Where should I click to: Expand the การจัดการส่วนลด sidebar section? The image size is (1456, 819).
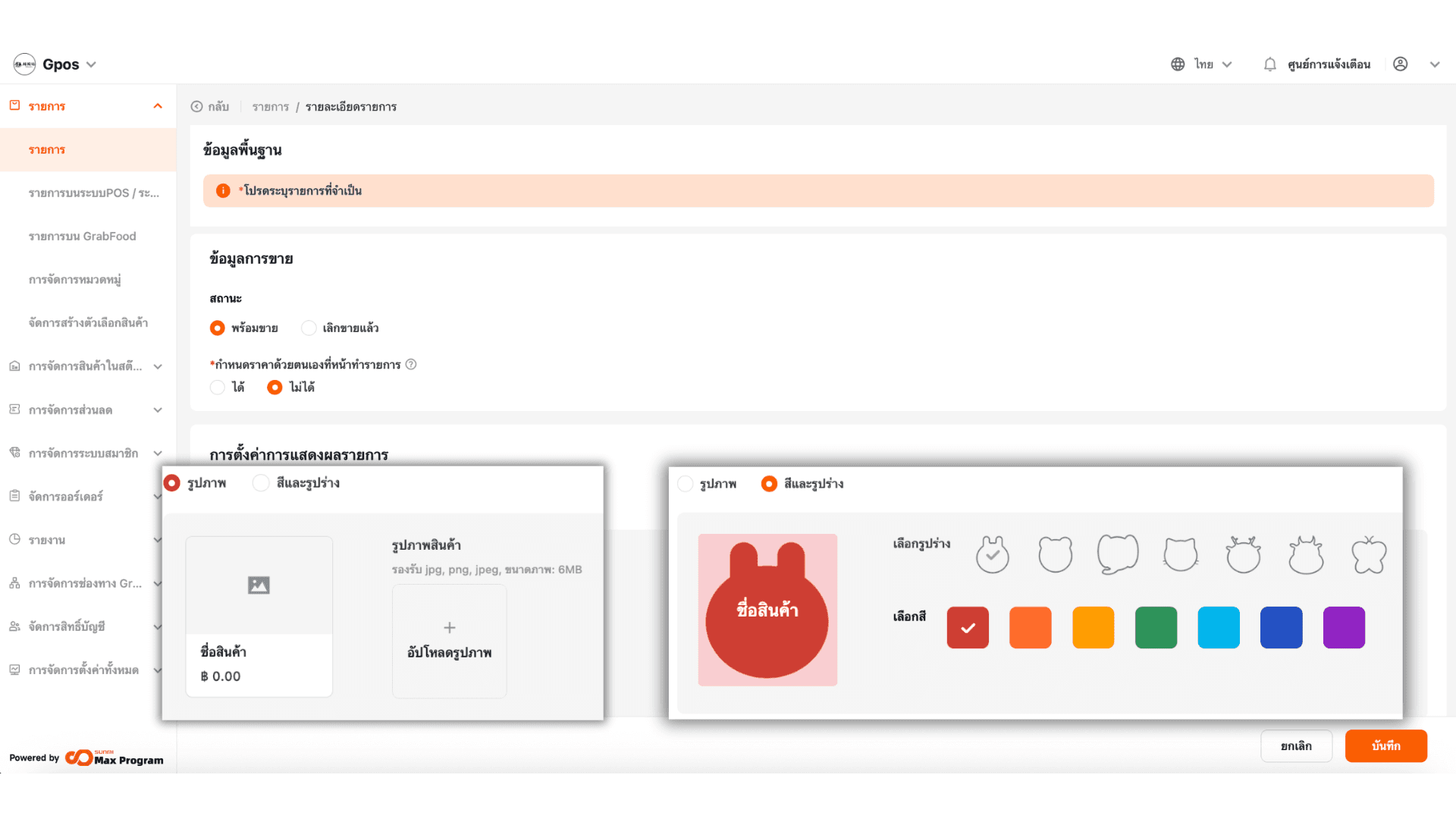158,410
